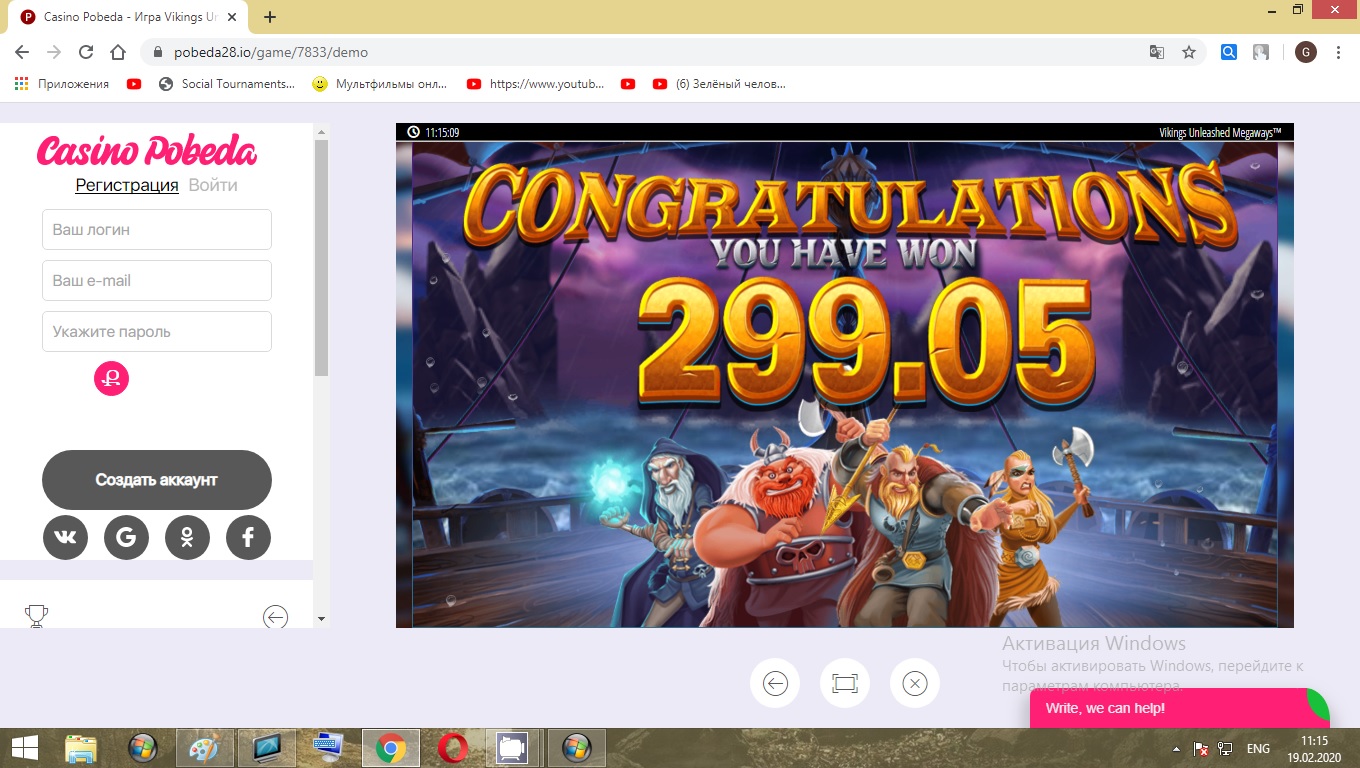View site security lock info
Viewport: 1360px width, 768px height.
point(158,52)
